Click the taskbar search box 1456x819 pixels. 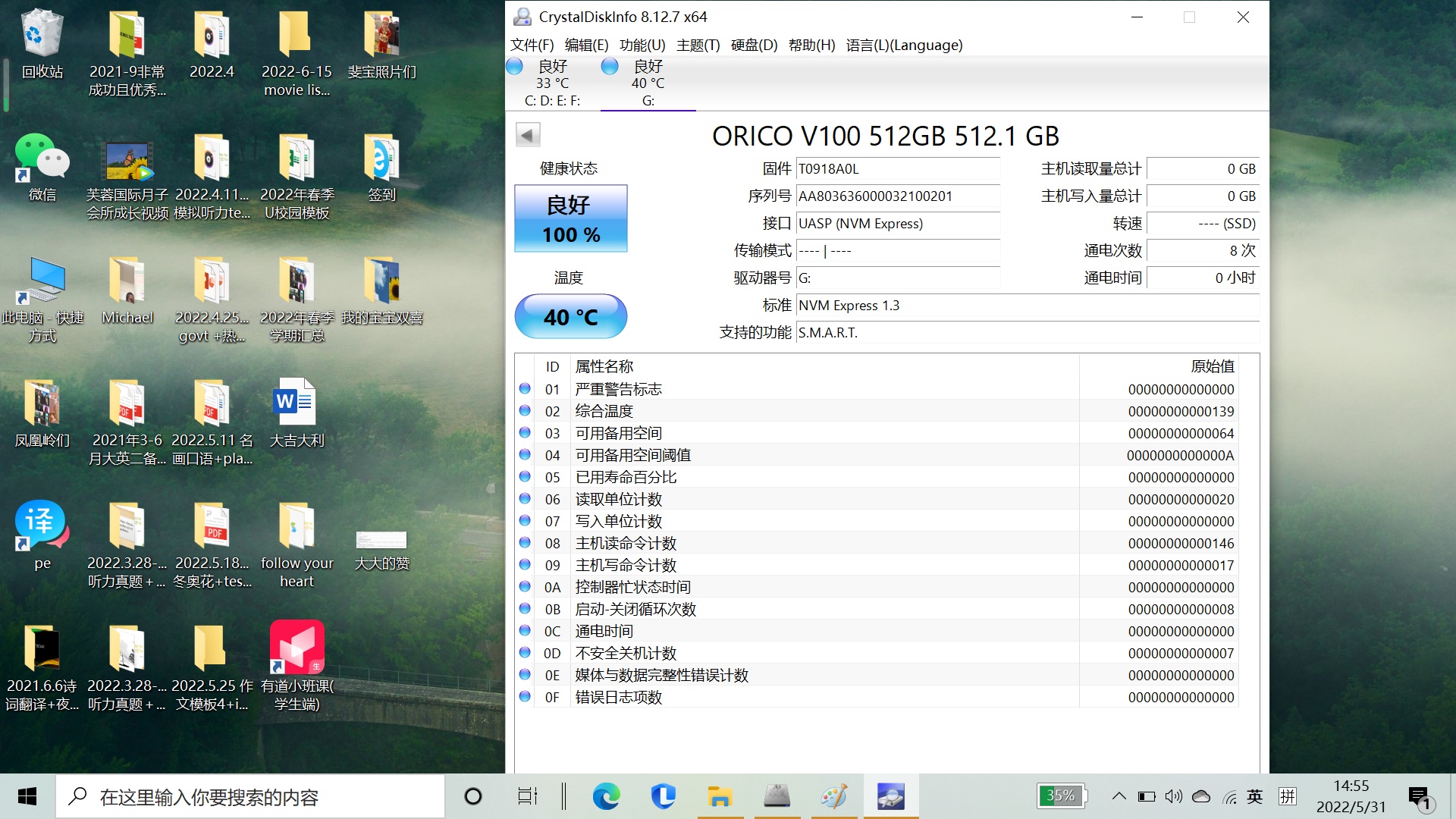[250, 796]
